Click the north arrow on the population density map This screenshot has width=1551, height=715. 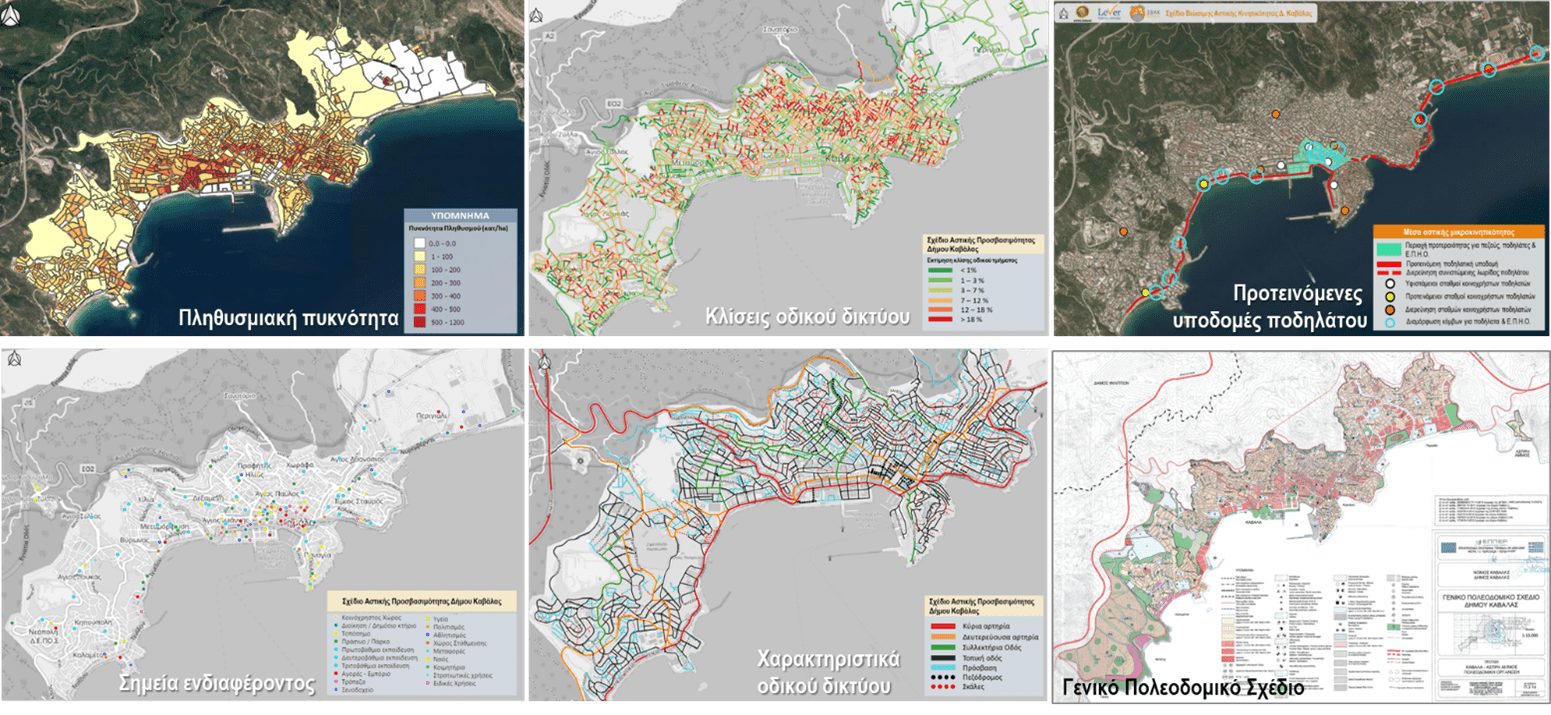pos(10,16)
